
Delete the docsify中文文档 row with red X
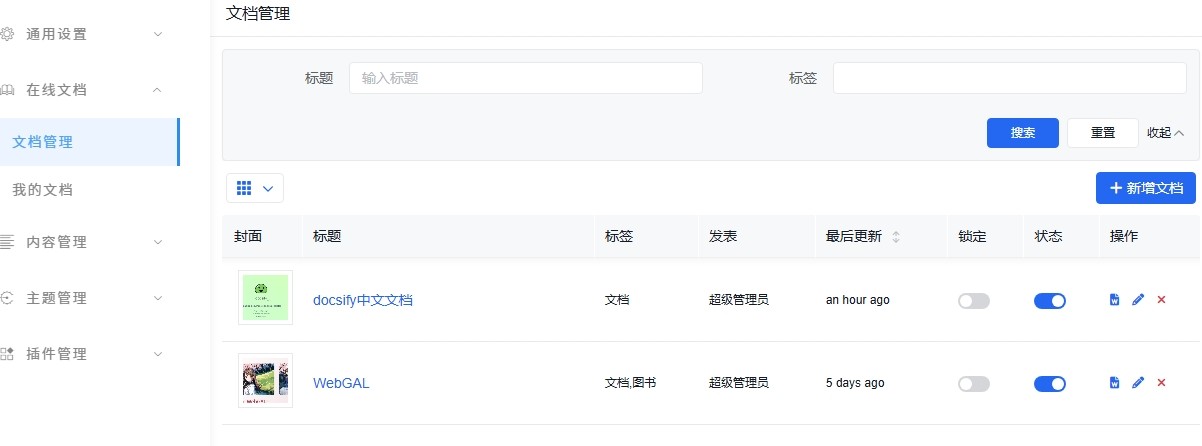(x=1161, y=300)
